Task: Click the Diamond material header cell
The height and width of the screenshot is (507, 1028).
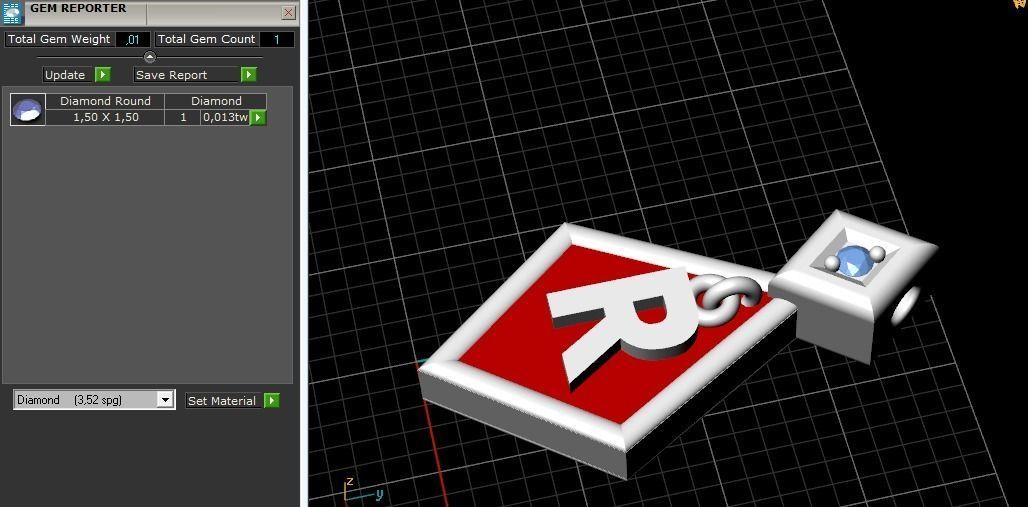Action: point(216,101)
